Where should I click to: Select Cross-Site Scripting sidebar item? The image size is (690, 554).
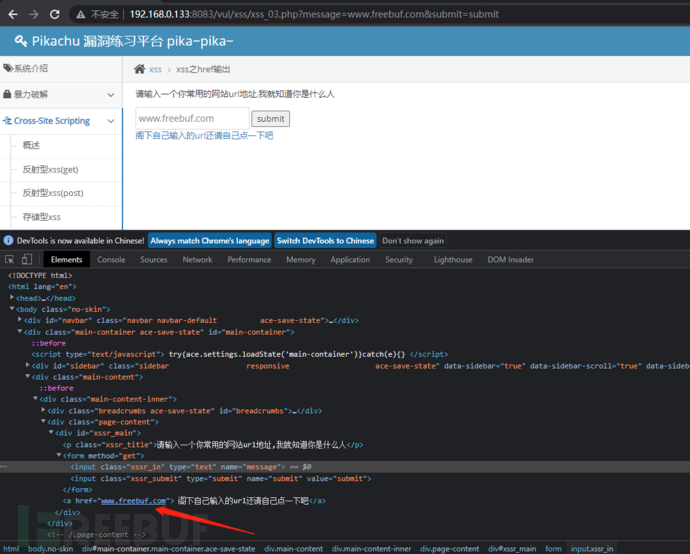point(61,121)
